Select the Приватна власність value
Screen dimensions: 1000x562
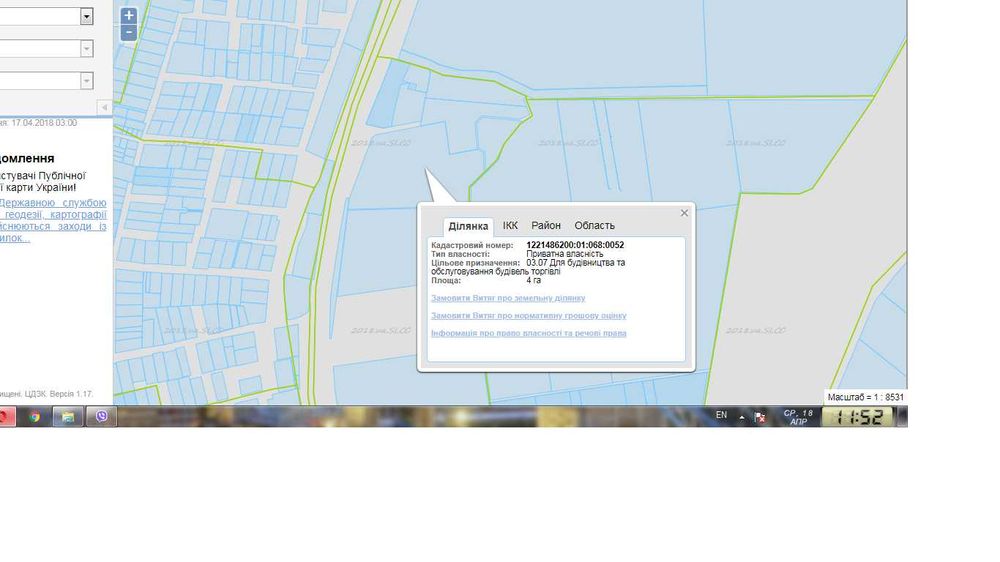564,254
